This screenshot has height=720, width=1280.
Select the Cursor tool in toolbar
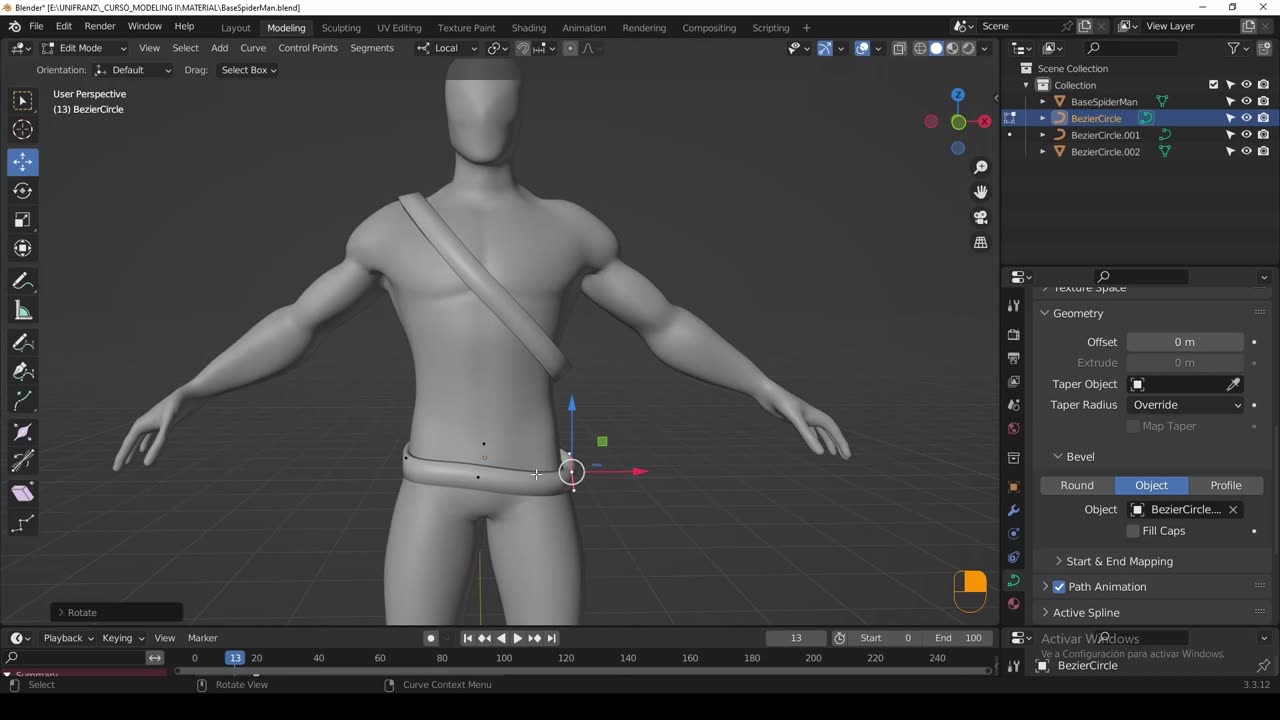pyautogui.click(x=22, y=129)
